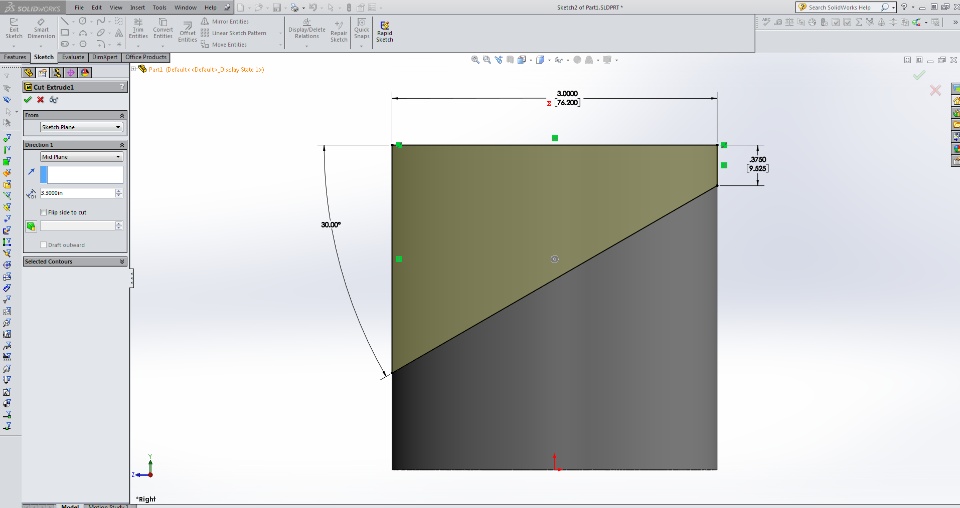Viewport: 960px width, 508px height.
Task: Select the Corner Rectangle sketch tool
Action: (x=64, y=33)
